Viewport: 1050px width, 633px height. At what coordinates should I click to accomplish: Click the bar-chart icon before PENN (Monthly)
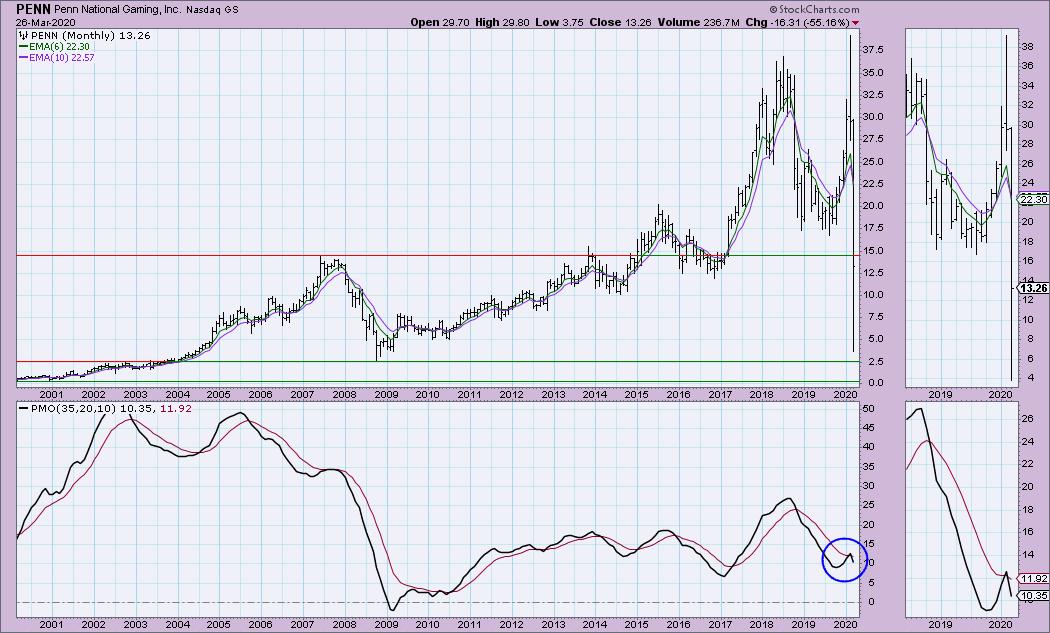pos(22,36)
